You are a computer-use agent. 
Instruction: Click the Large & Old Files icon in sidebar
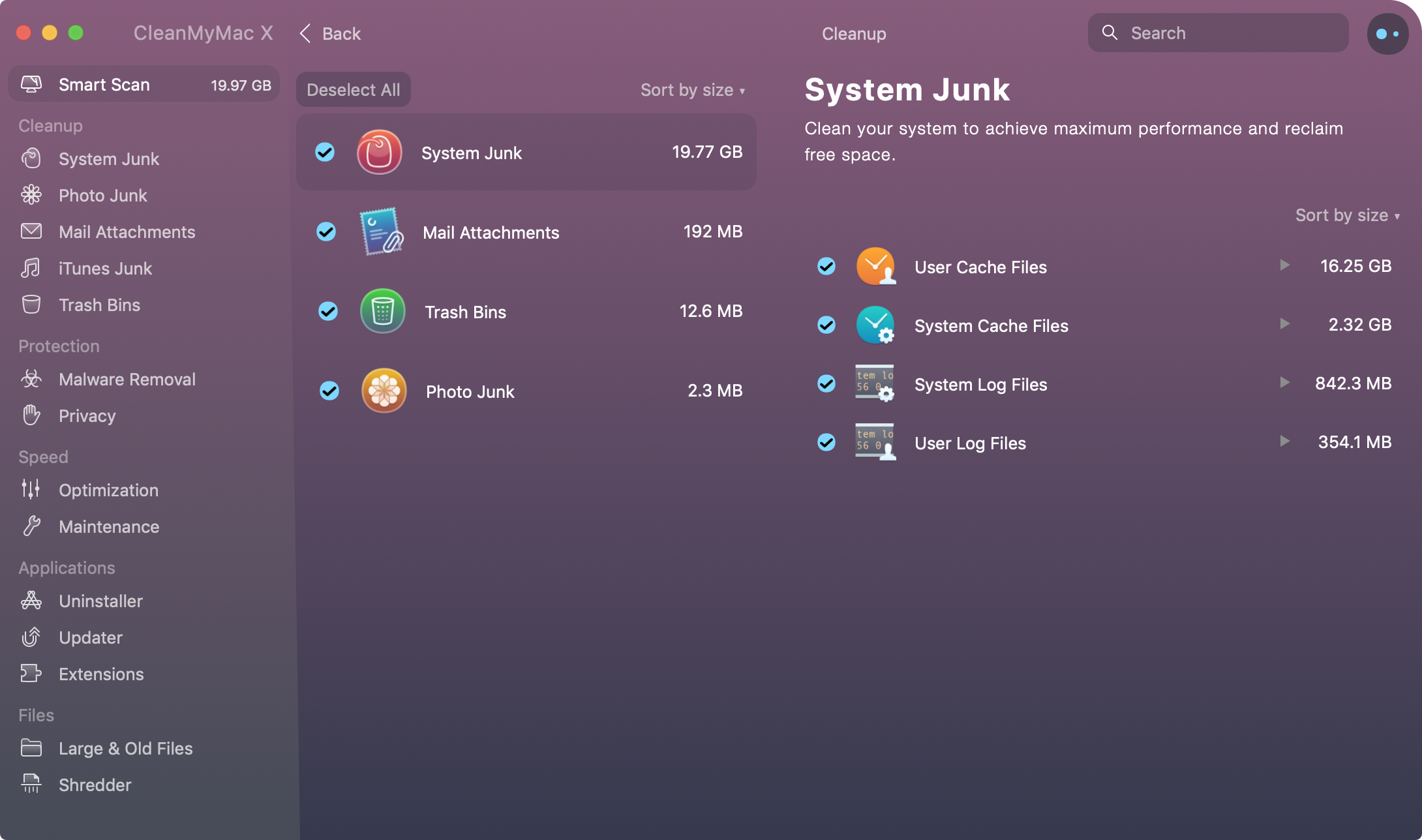click(33, 746)
